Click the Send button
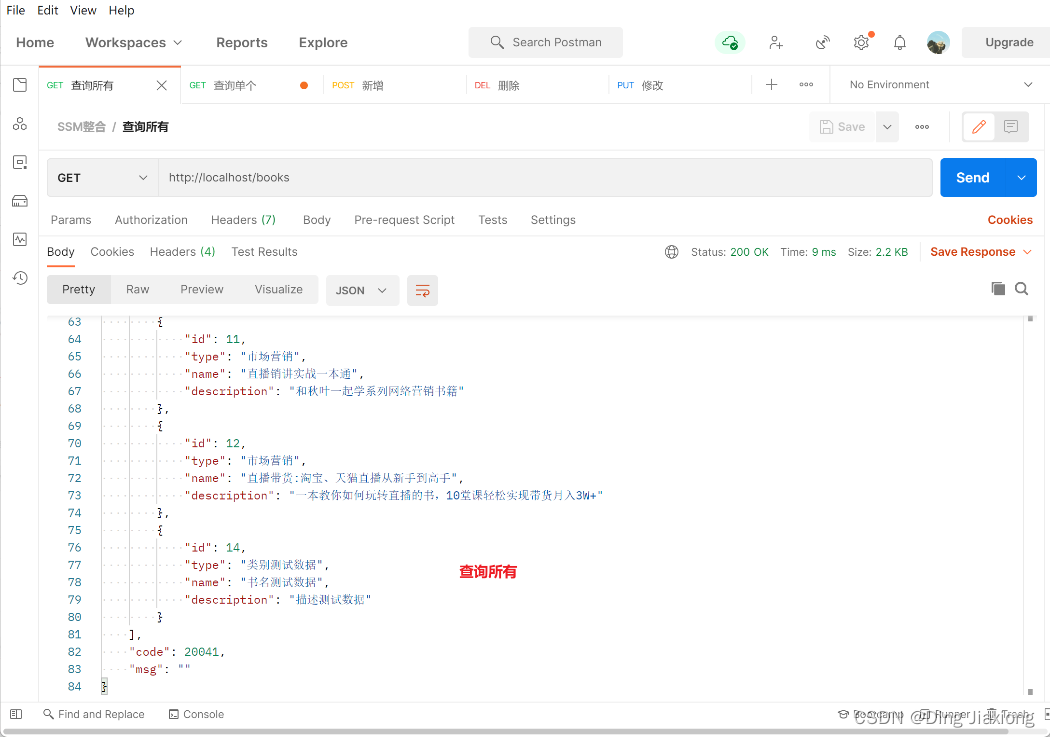1050x737 pixels. pyautogui.click(x=971, y=177)
